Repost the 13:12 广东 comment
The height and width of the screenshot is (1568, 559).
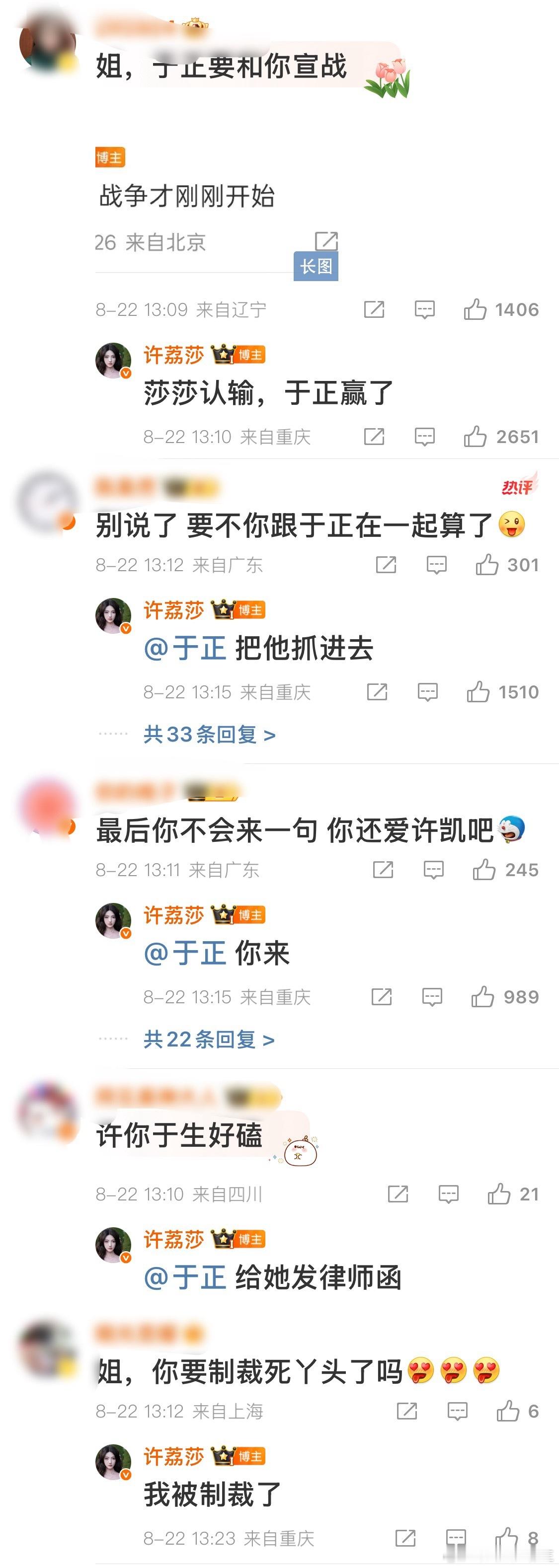[x=386, y=565]
